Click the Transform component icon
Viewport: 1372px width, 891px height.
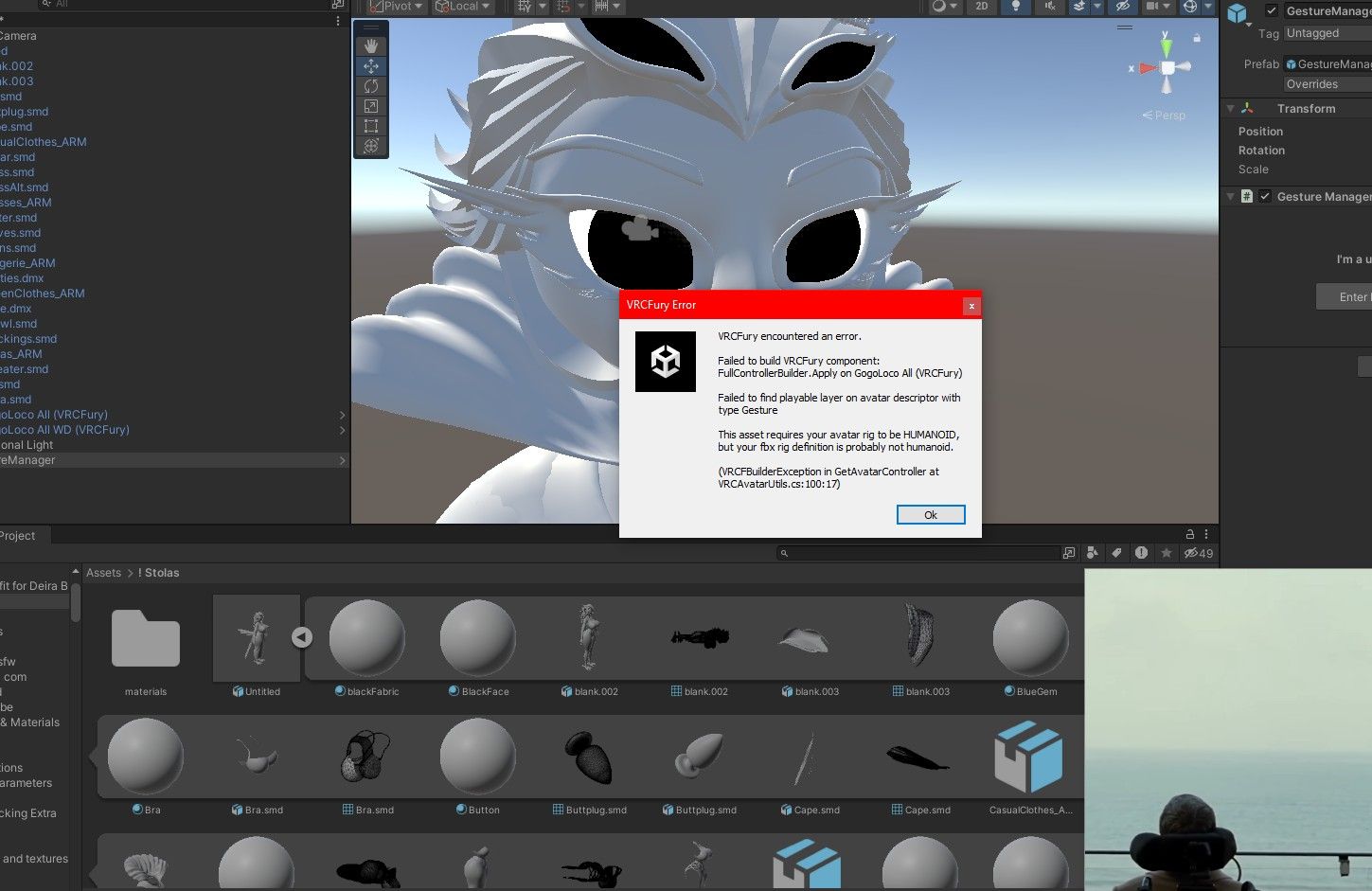coord(1247,109)
